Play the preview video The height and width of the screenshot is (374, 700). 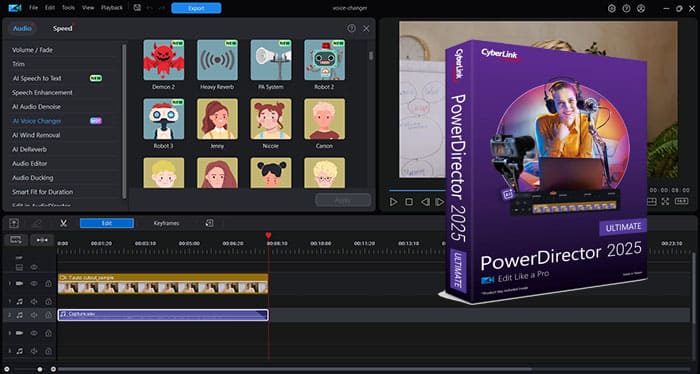click(393, 202)
